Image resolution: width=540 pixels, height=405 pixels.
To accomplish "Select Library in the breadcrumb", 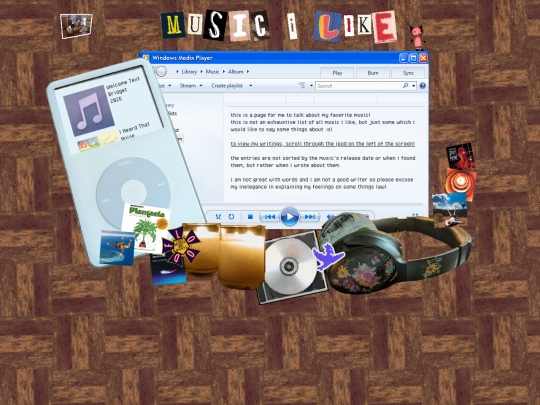I will tap(189, 72).
